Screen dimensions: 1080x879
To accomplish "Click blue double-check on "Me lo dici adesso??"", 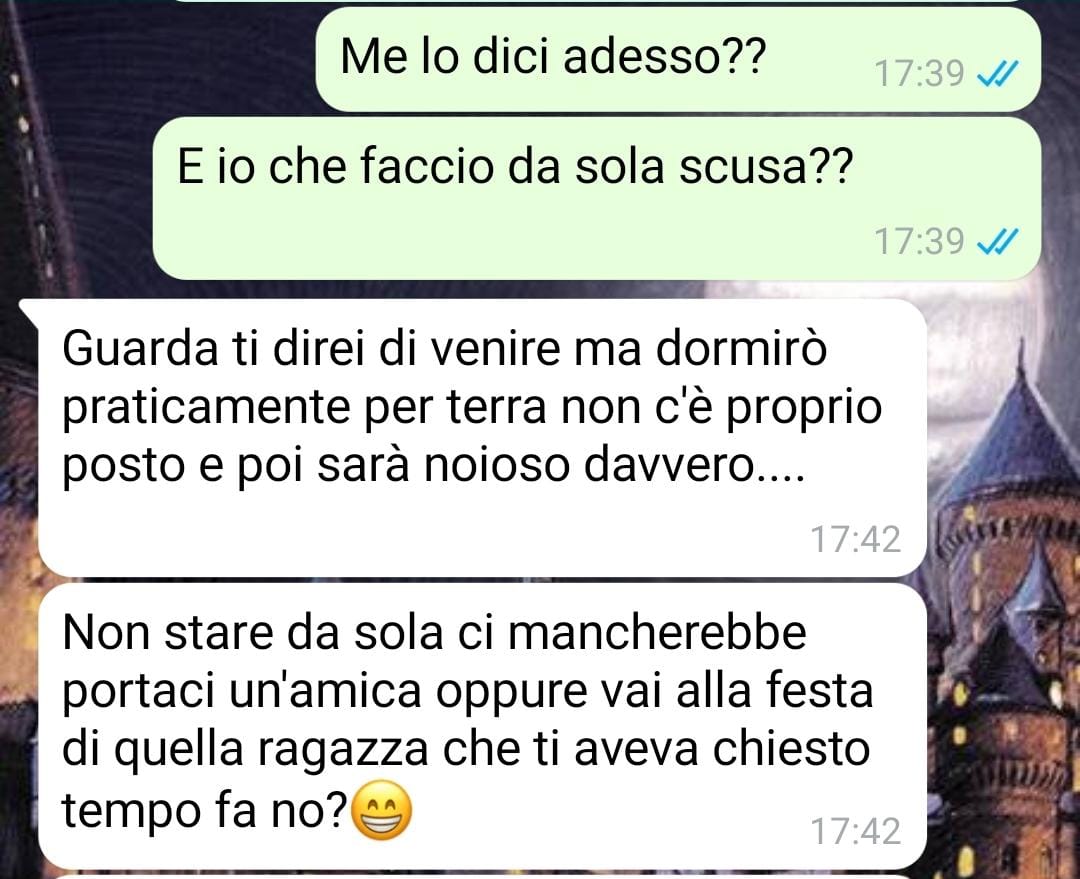I will [997, 73].
